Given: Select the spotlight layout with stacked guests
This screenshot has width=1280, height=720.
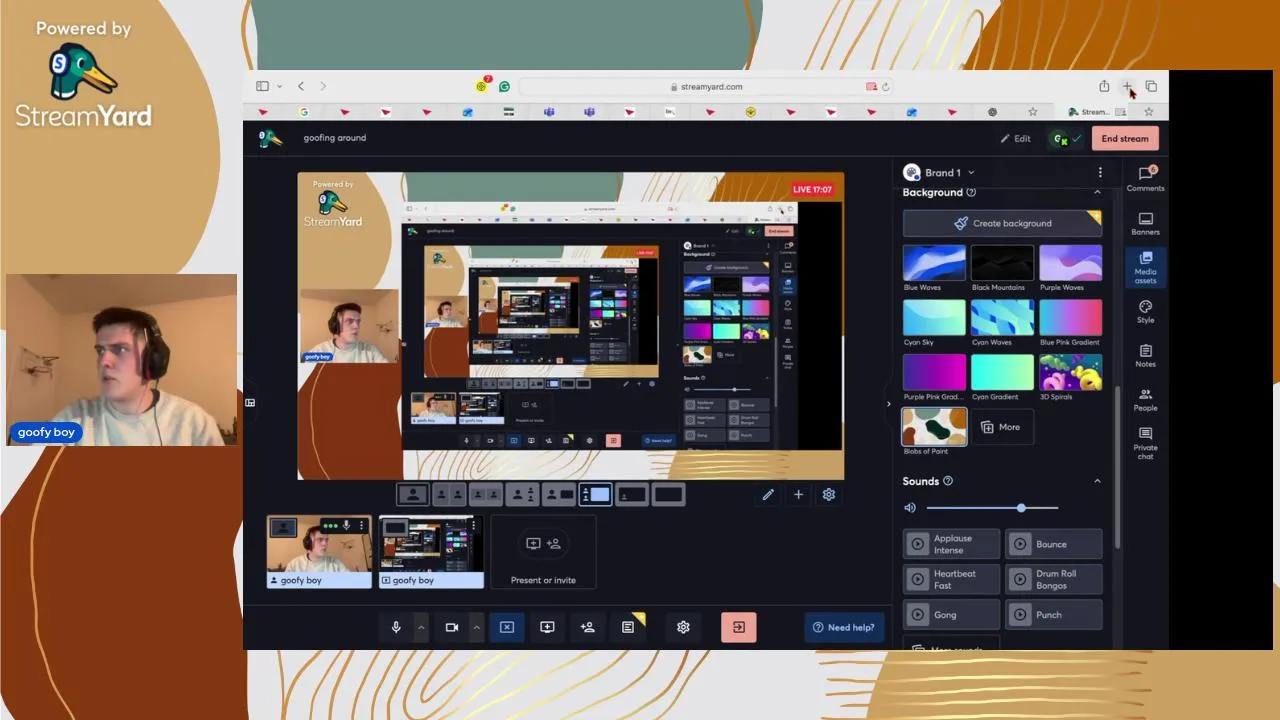Looking at the screenshot, I should [522, 494].
